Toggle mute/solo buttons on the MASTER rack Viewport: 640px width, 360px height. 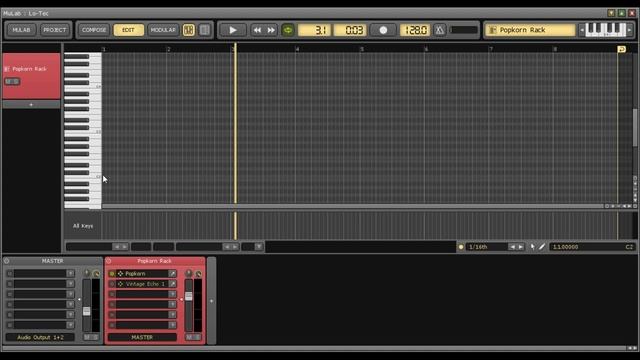(x=91, y=337)
